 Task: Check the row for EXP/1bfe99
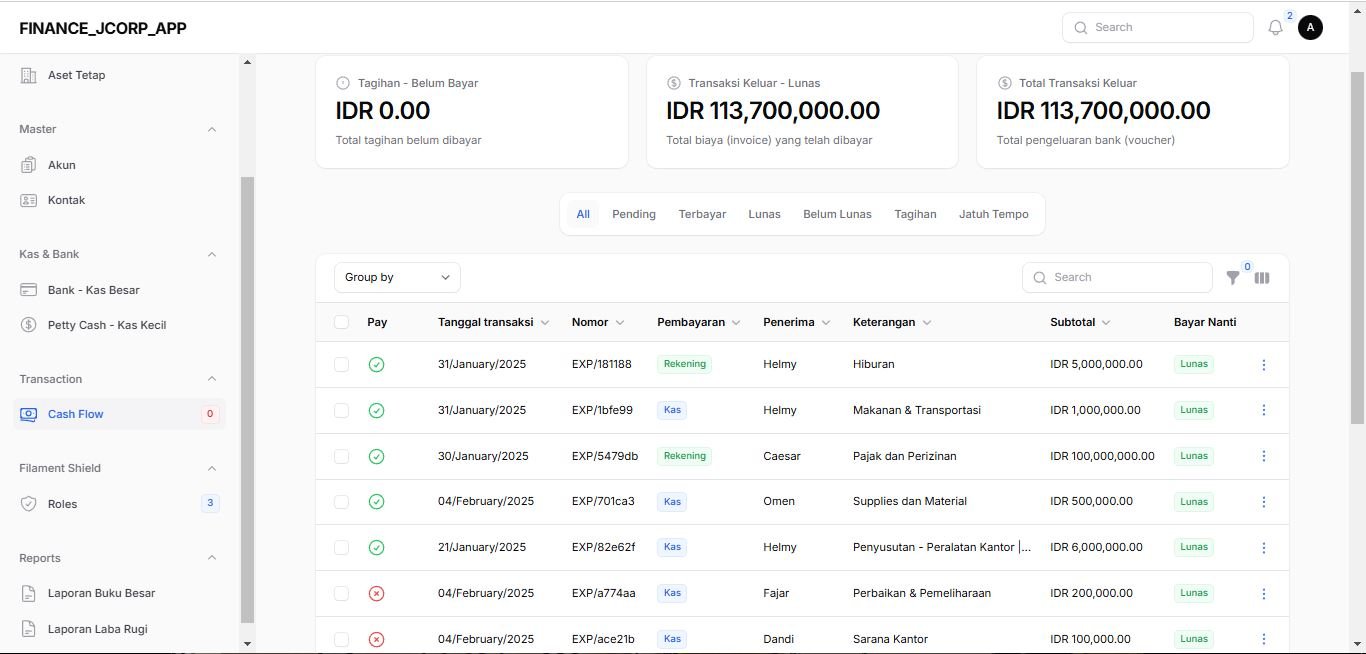tap(342, 411)
